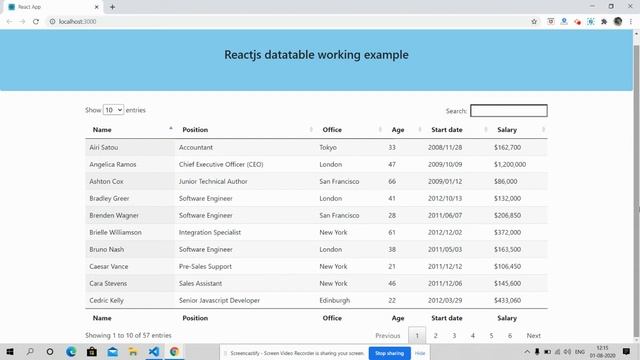Click the Next pagination link

[533, 336]
